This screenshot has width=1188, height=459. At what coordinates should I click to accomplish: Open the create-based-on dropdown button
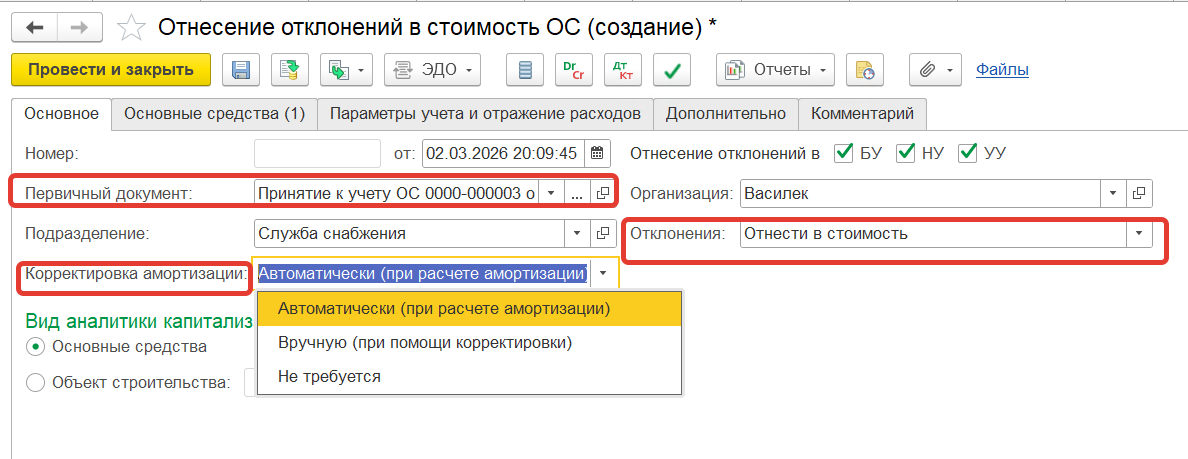click(x=346, y=70)
